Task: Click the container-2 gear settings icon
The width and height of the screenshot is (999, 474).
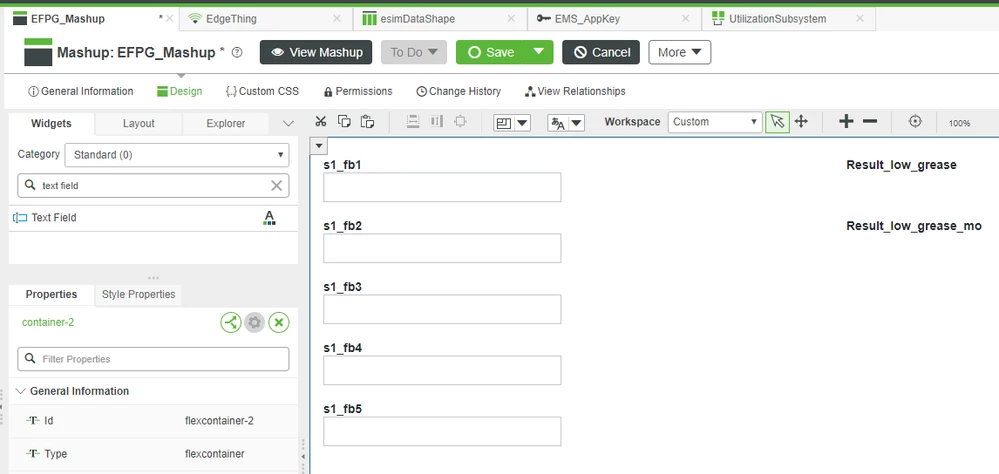Action: pos(255,322)
